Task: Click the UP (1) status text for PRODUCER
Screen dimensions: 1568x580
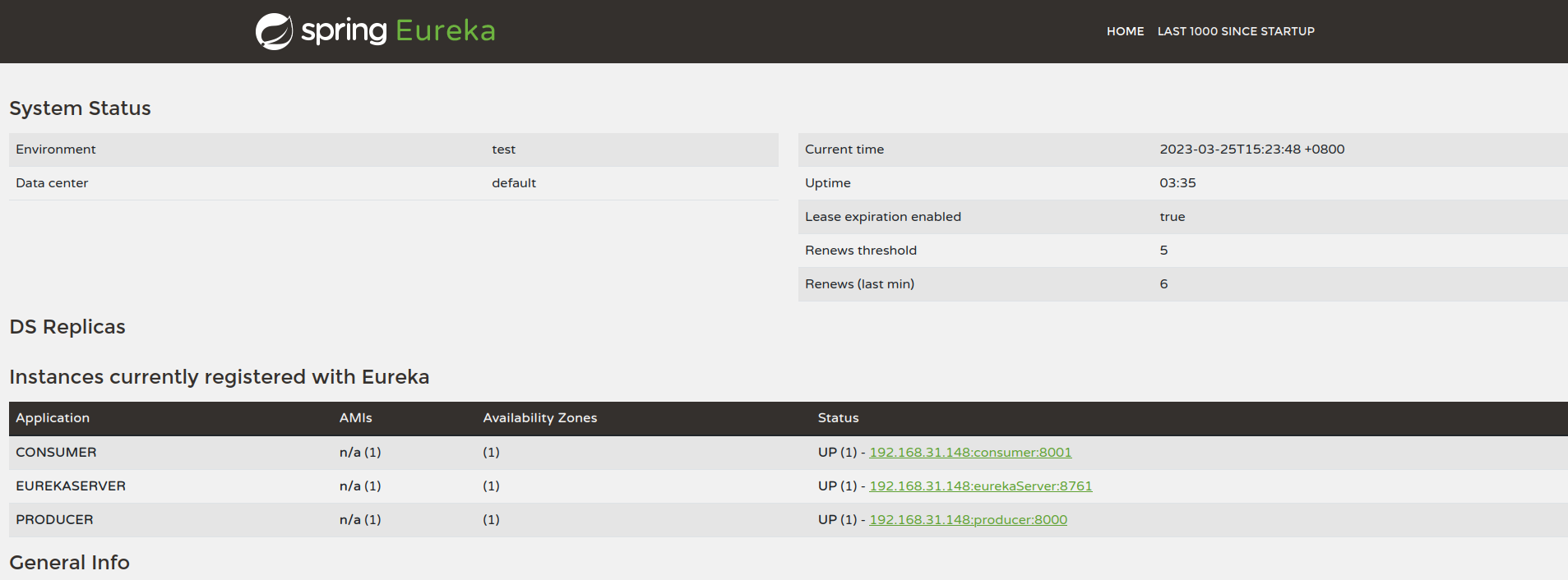Action: [x=837, y=520]
